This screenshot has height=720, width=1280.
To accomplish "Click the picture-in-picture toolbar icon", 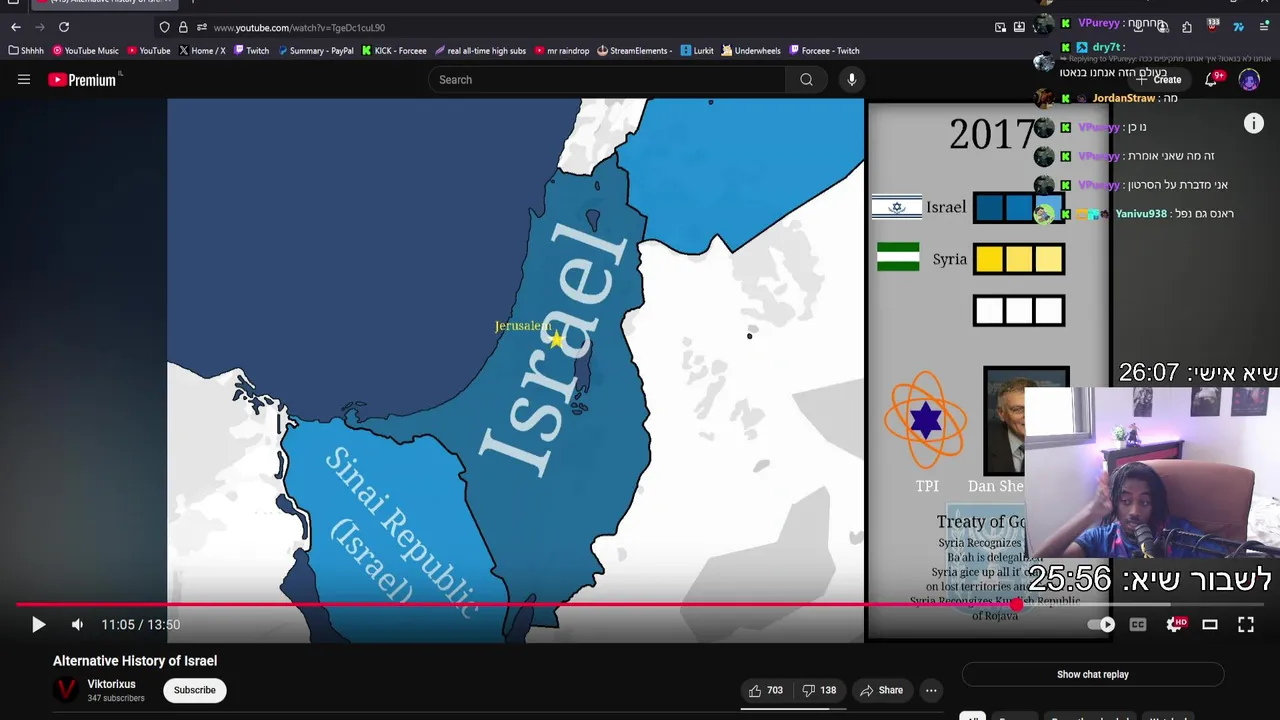I will coord(1001,27).
